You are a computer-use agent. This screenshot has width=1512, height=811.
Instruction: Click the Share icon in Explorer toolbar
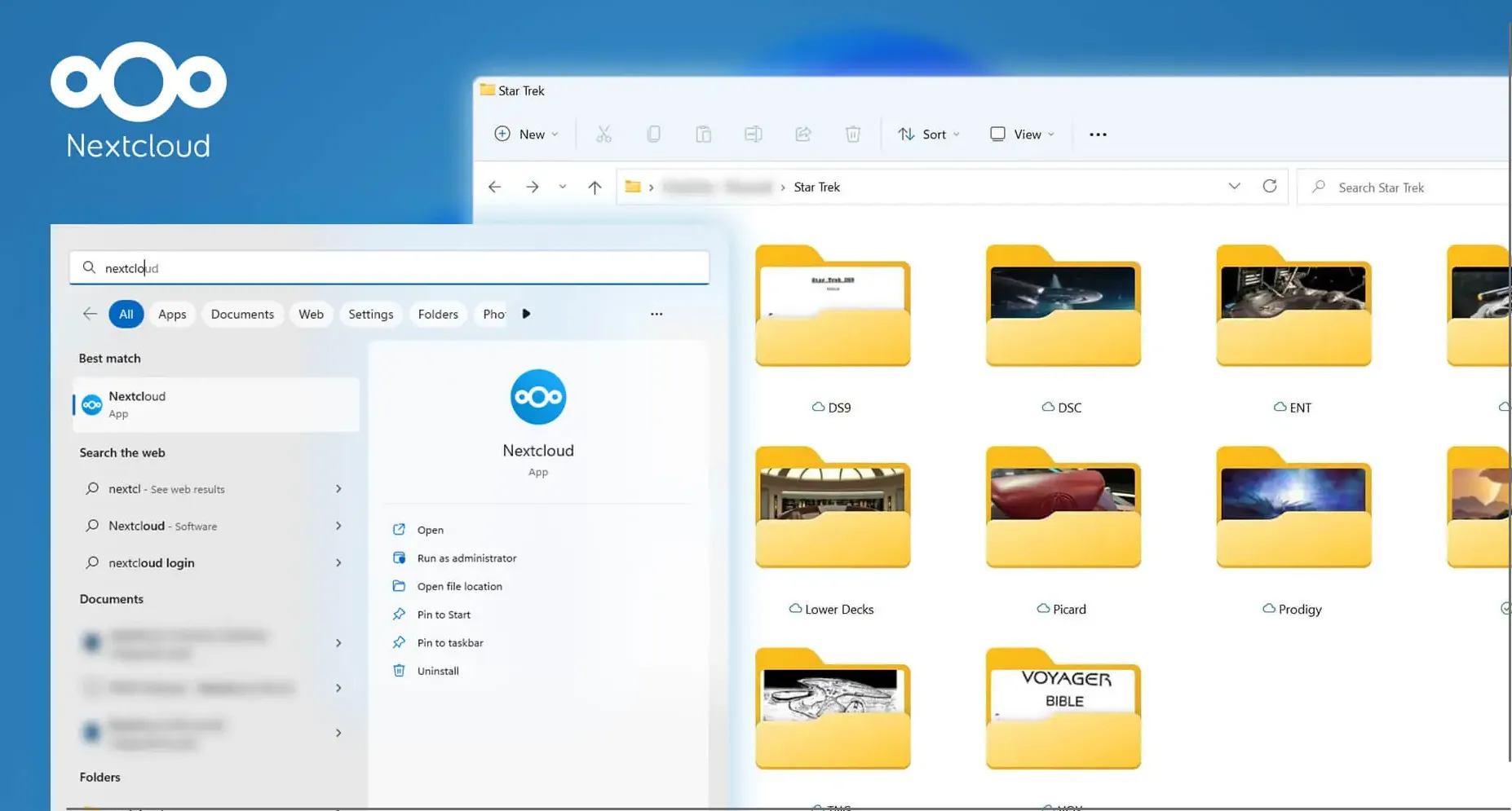coord(803,134)
